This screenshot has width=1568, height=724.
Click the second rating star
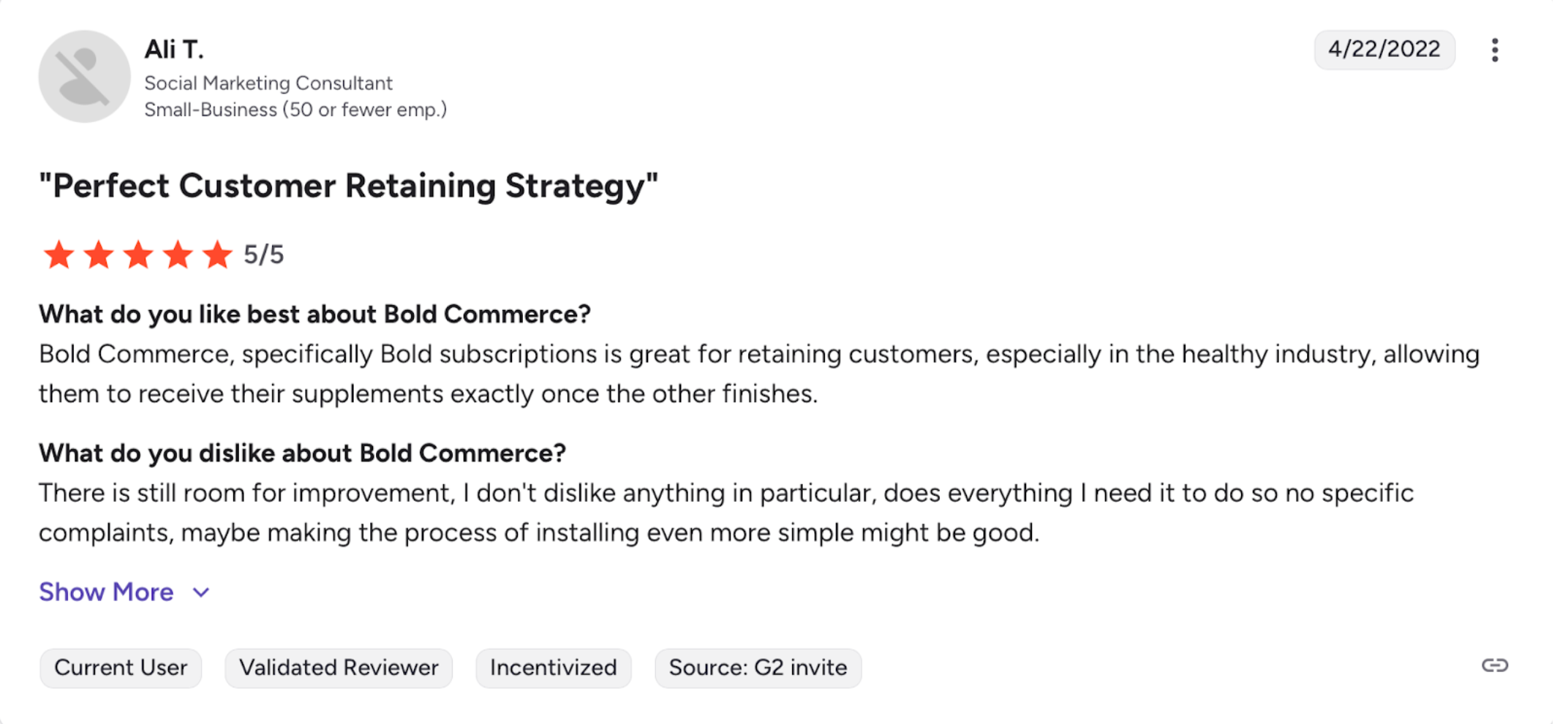98,255
